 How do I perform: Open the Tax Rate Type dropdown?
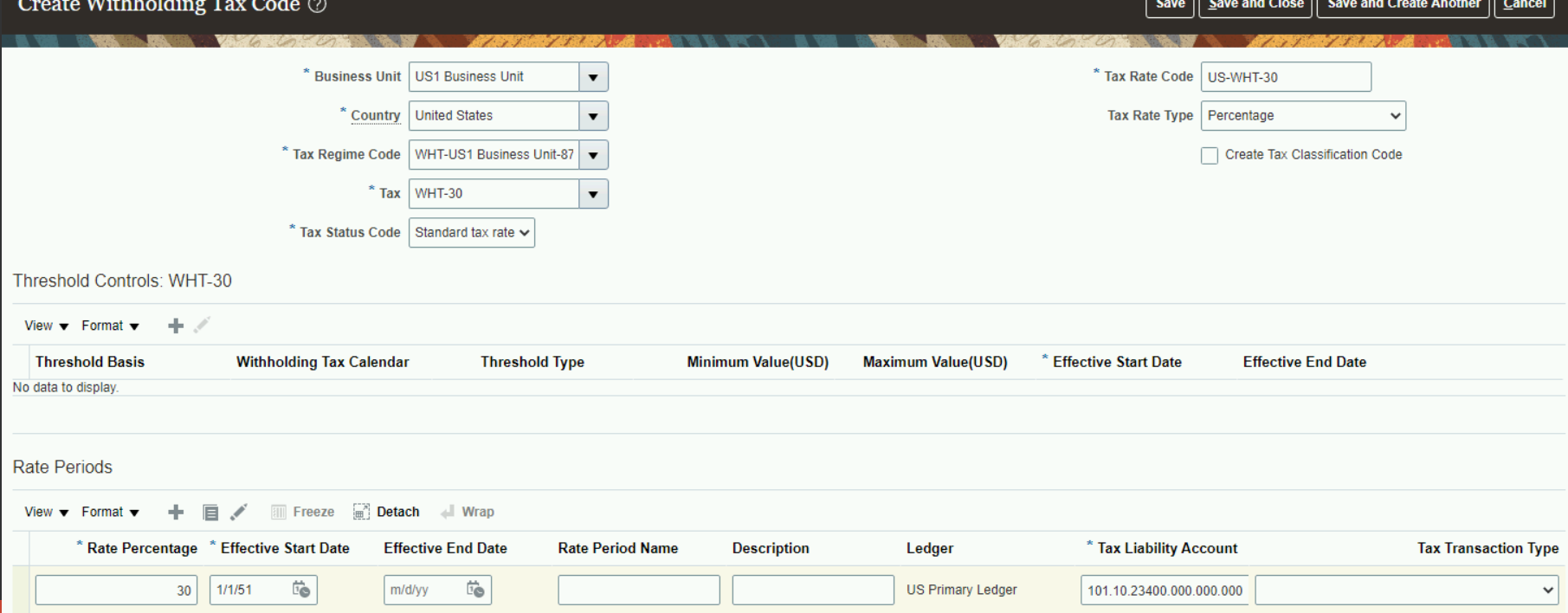pos(1302,116)
